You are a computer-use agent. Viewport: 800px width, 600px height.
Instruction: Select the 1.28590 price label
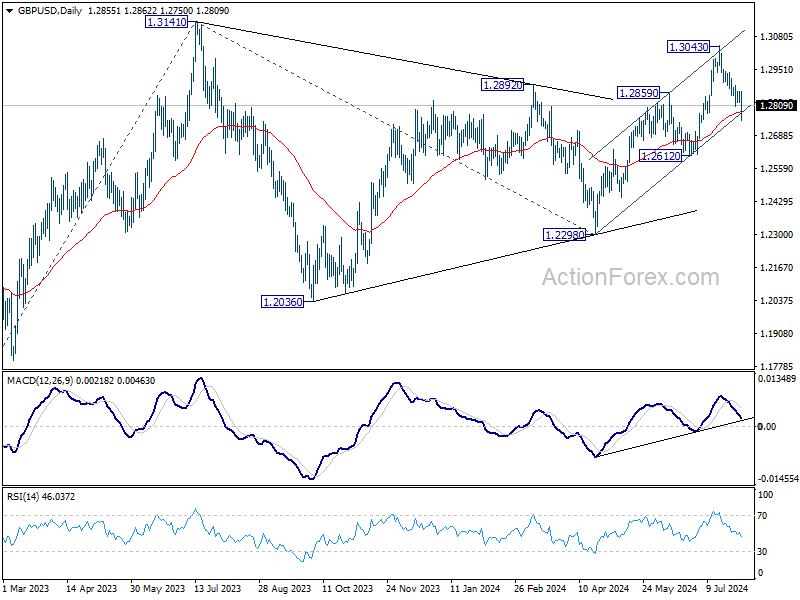638,93
